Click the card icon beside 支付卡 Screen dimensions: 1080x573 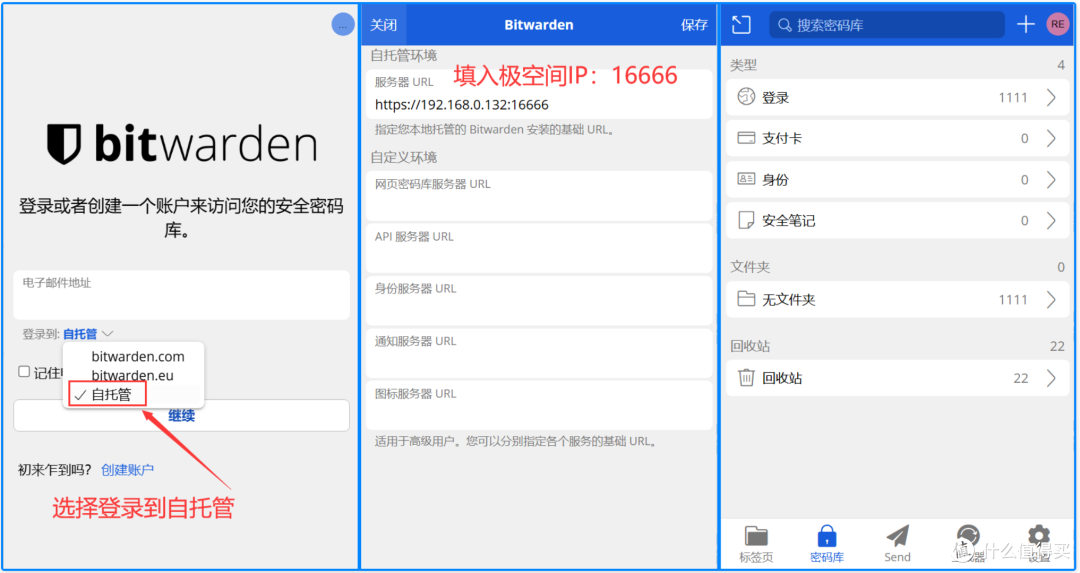pyautogui.click(x=746, y=138)
